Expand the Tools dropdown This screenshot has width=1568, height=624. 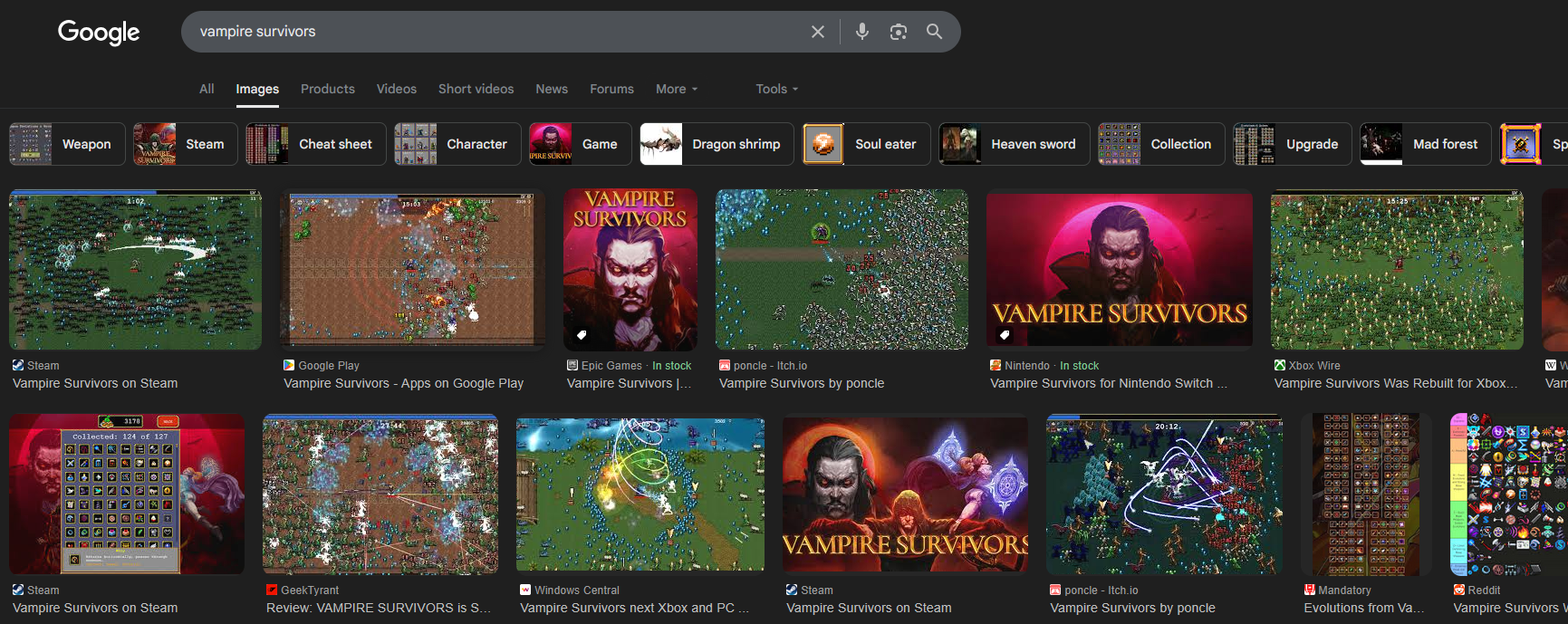pos(777,89)
